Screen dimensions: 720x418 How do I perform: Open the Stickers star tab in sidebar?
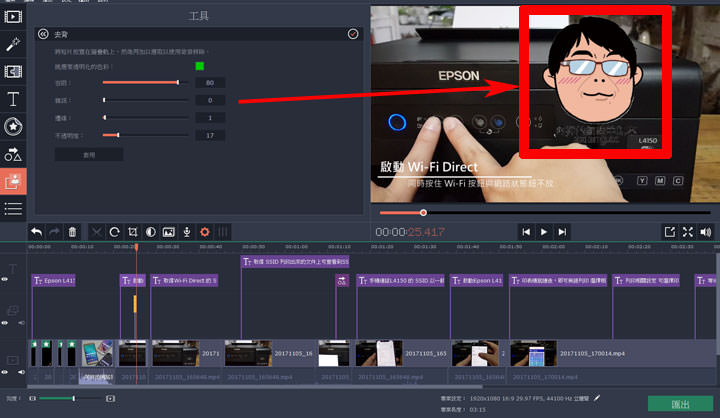[x=13, y=126]
